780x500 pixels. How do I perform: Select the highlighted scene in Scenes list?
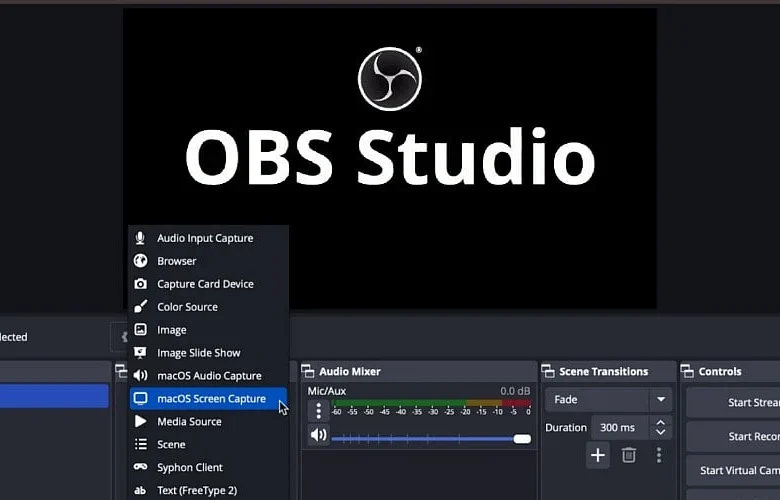pos(54,396)
